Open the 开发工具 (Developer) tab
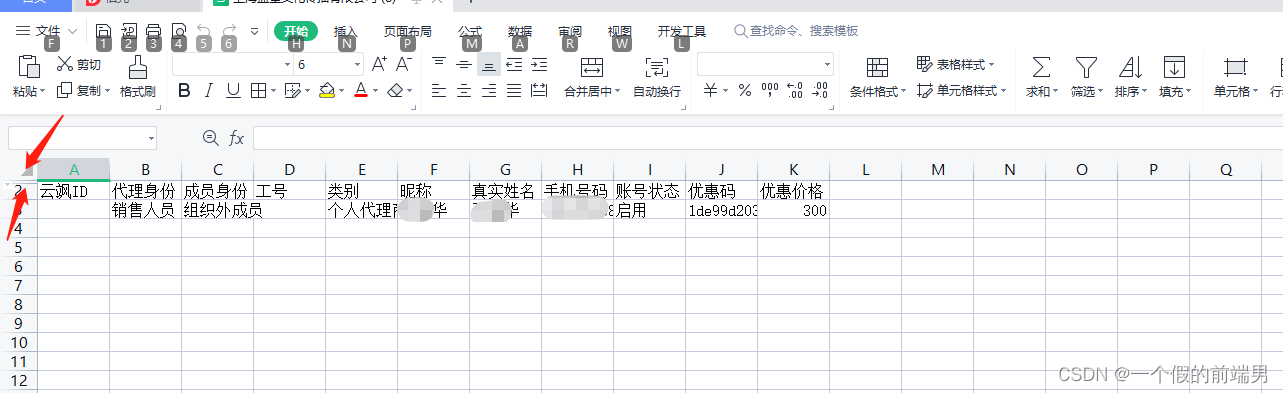Image resolution: width=1283 pixels, height=393 pixels. tap(682, 31)
